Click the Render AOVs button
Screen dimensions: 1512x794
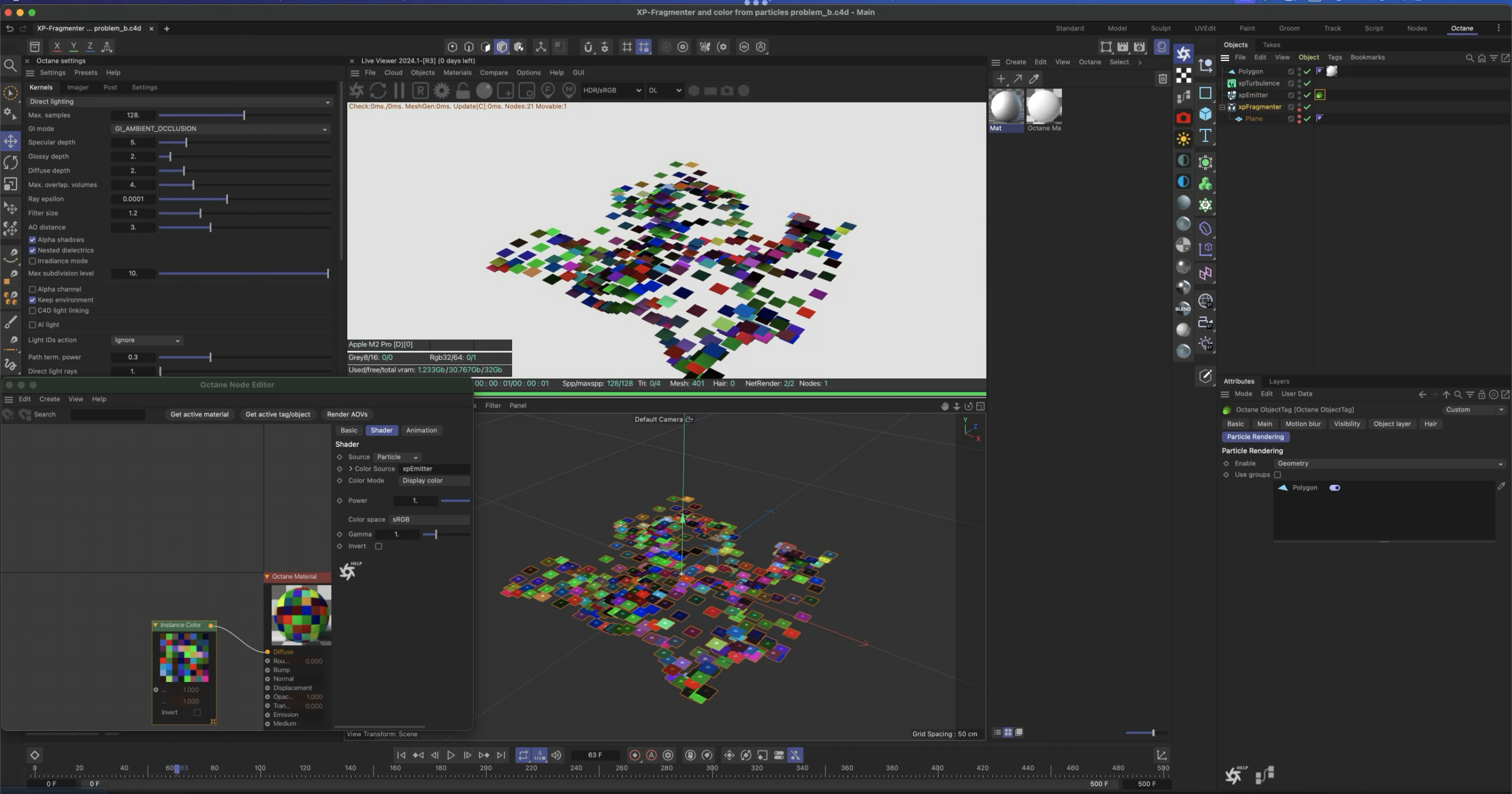pos(347,415)
